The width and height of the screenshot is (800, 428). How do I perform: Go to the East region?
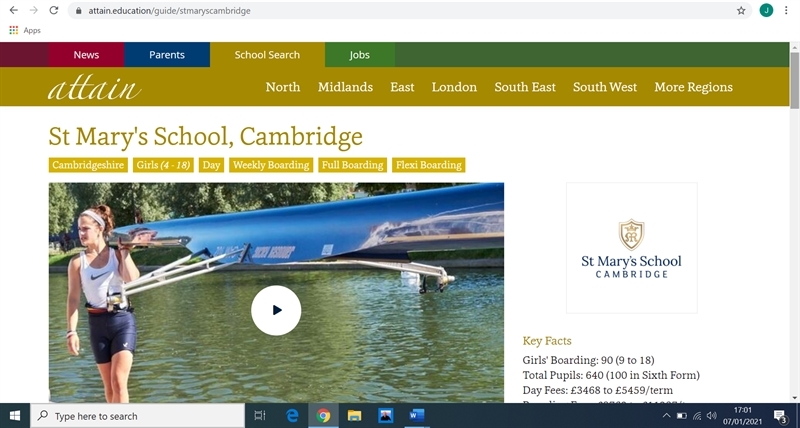click(x=402, y=87)
